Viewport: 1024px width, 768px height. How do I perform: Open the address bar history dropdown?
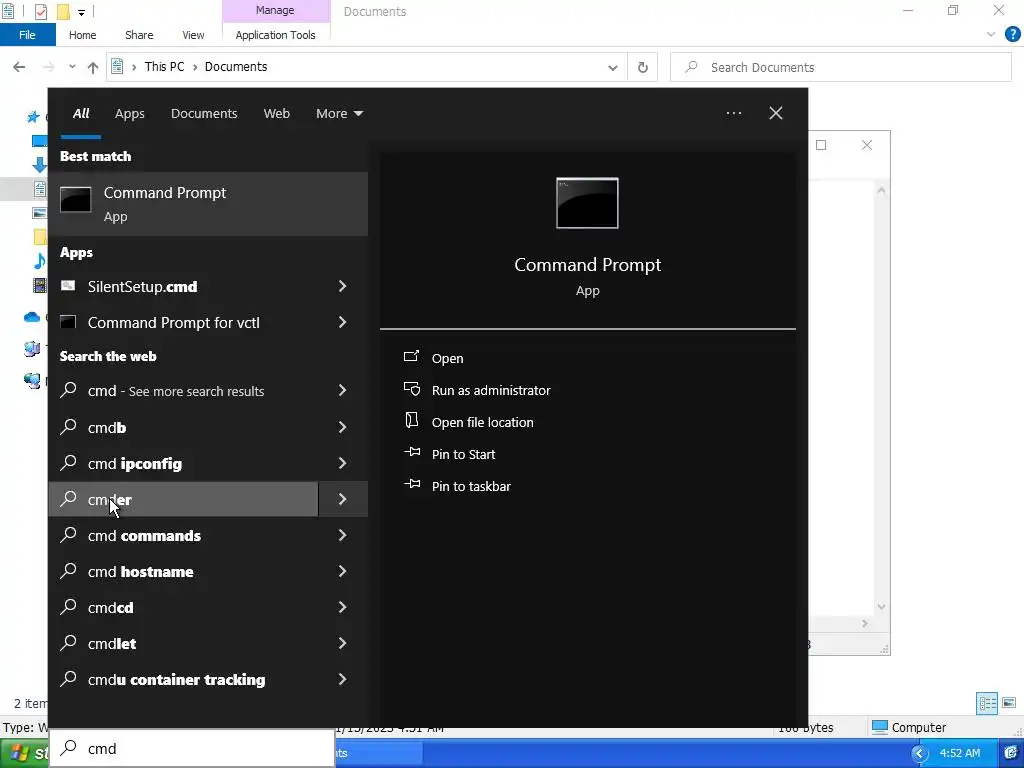613,67
